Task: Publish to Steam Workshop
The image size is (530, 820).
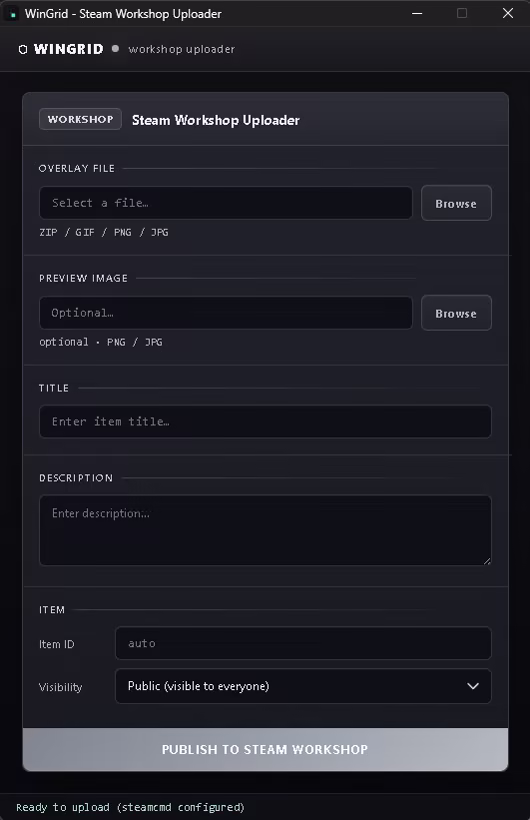Action: (265, 749)
